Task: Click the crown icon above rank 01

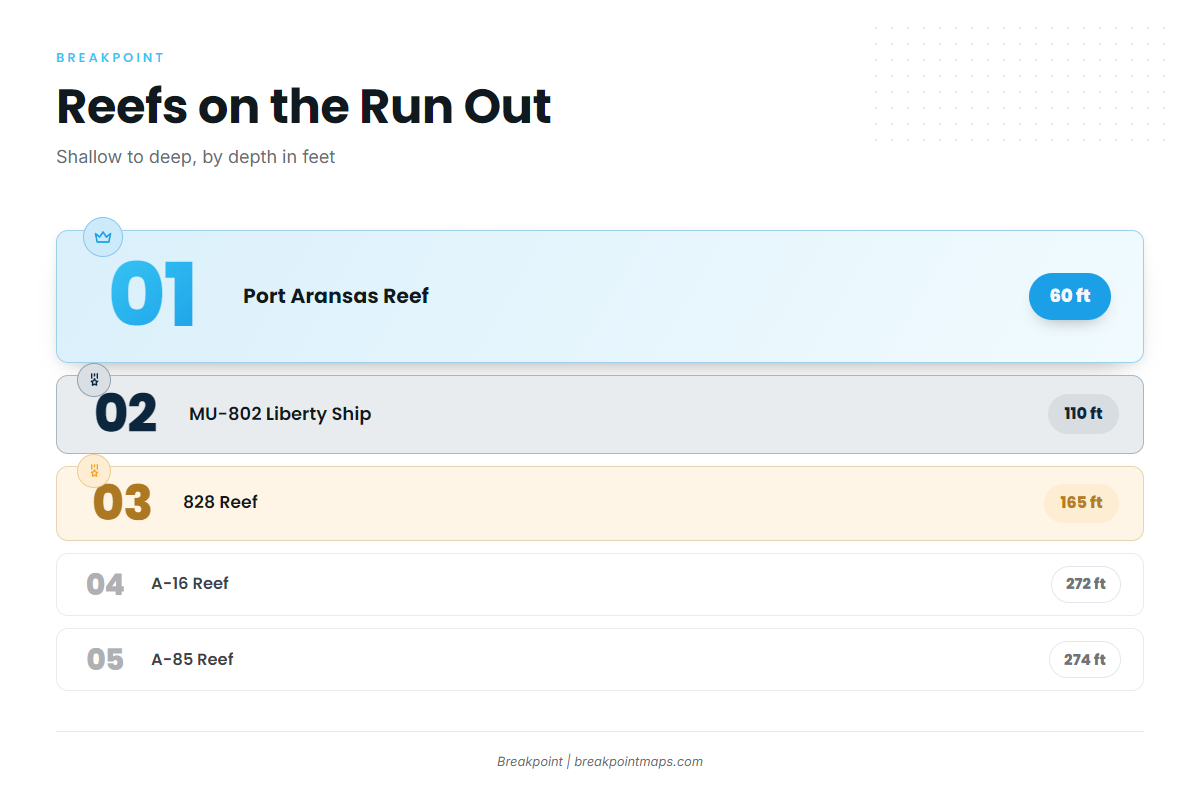Action: point(103,237)
